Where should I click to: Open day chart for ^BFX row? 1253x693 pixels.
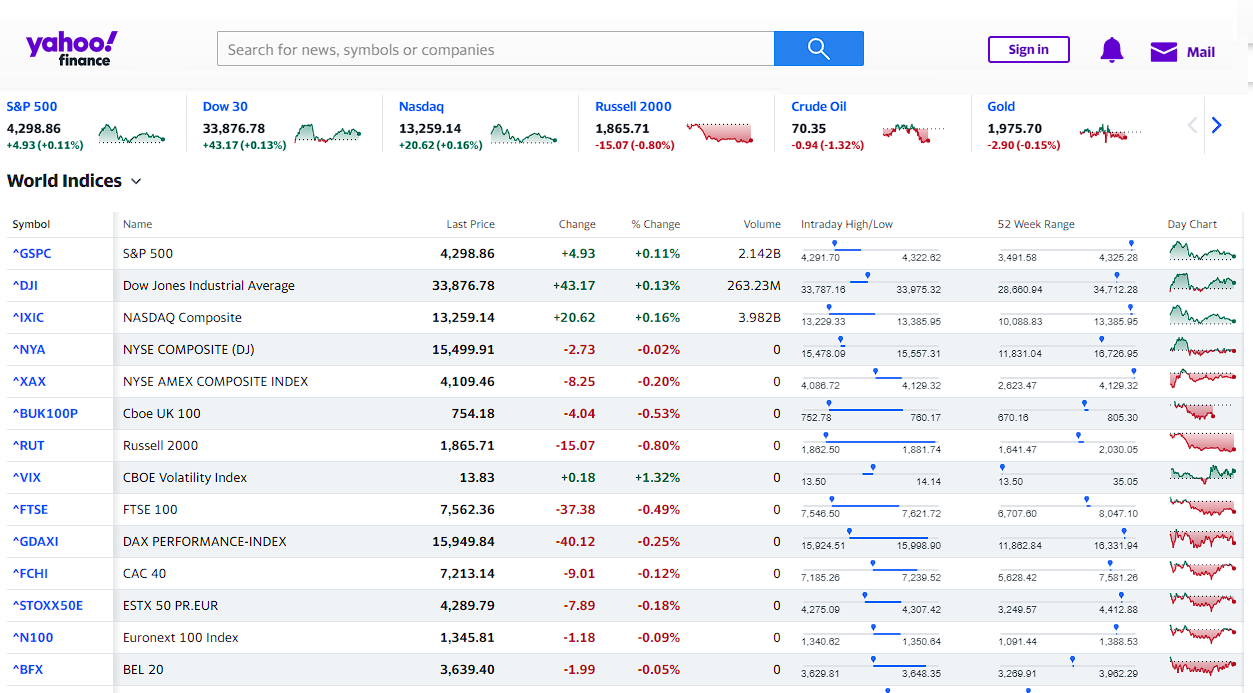click(x=1202, y=668)
